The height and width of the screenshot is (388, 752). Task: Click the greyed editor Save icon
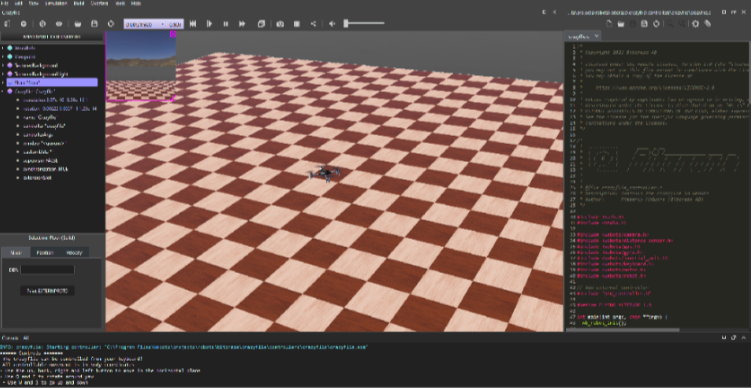(633, 24)
